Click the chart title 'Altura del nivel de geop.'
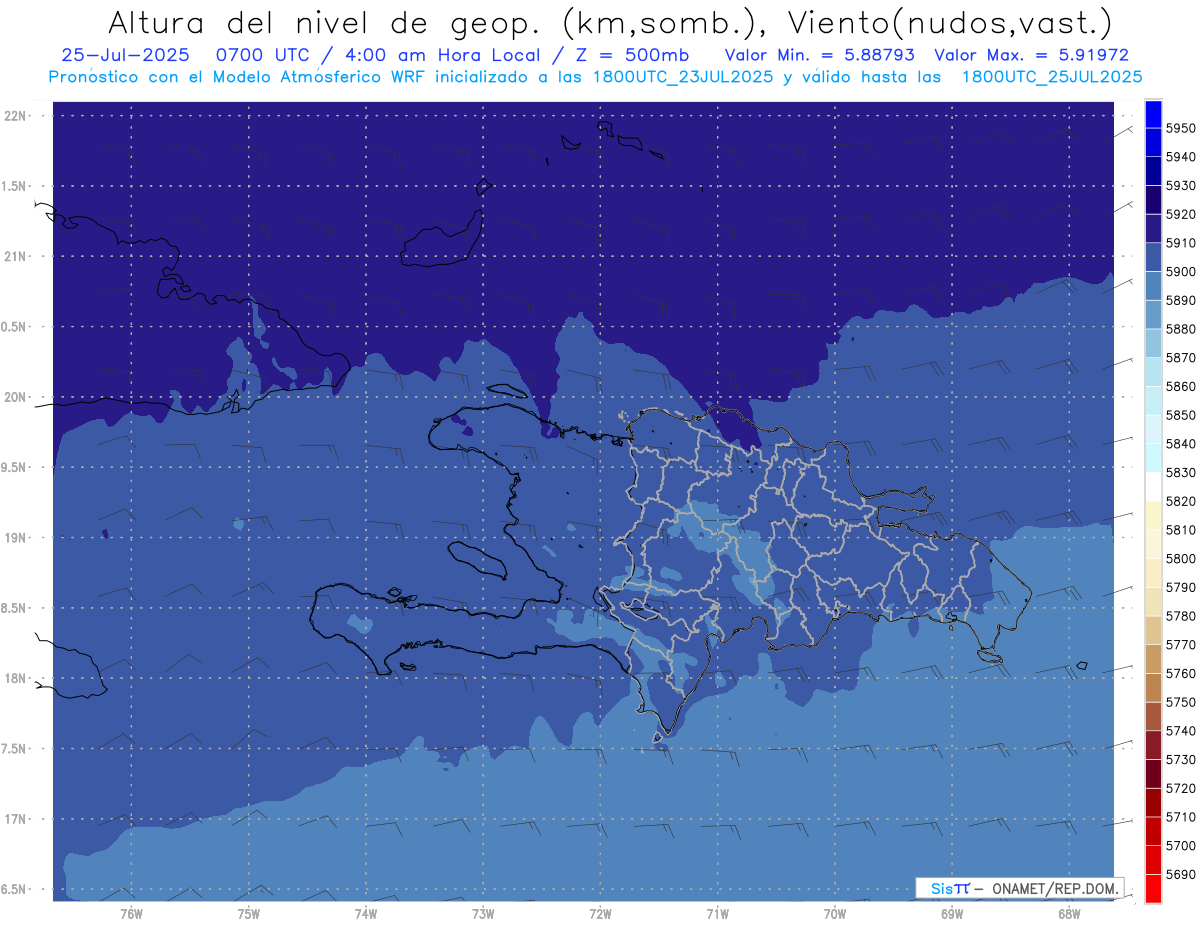 (323, 22)
